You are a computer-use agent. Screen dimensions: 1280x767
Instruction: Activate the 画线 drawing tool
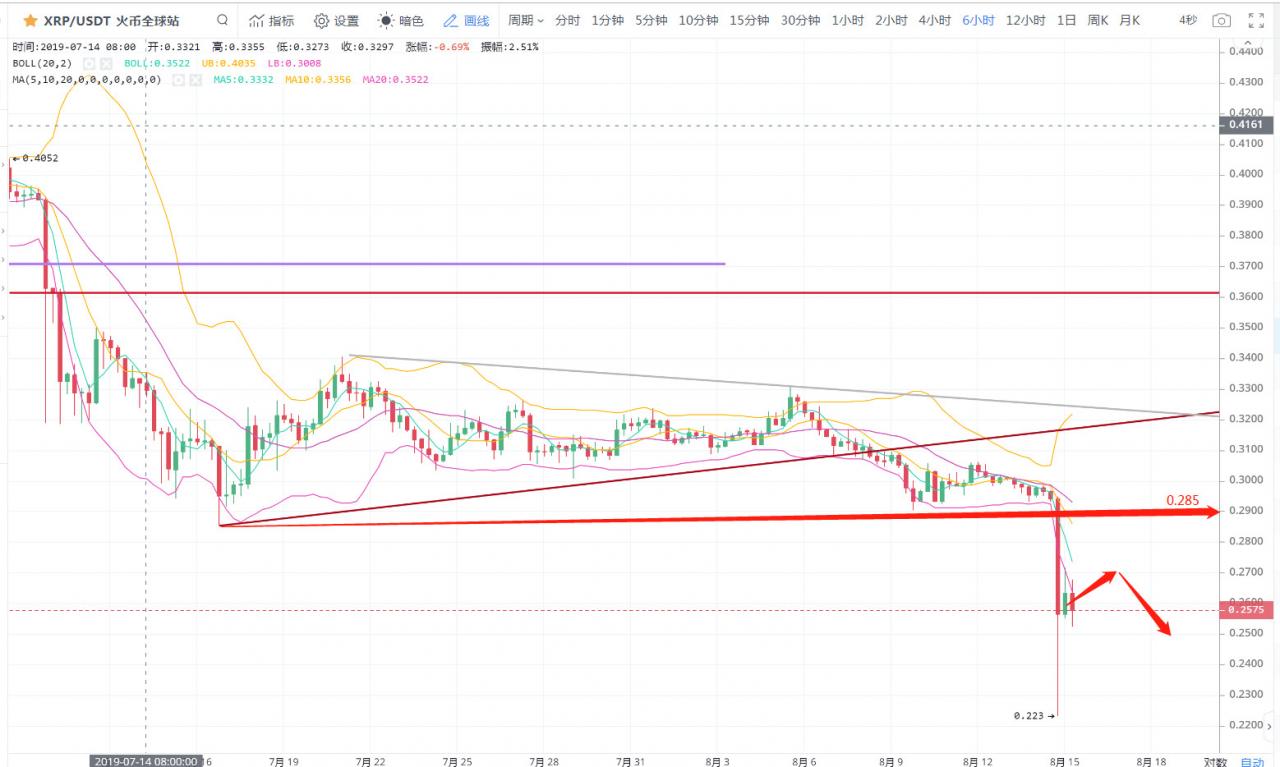[x=466, y=20]
